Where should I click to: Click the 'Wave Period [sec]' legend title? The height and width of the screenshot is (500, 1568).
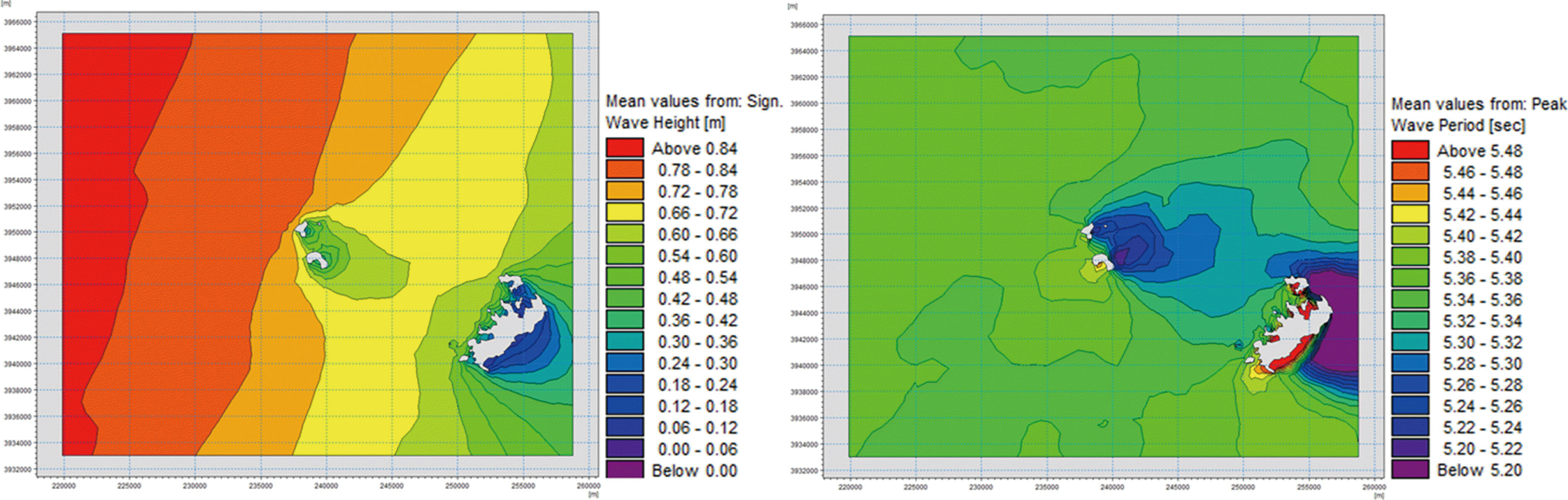[1458, 125]
